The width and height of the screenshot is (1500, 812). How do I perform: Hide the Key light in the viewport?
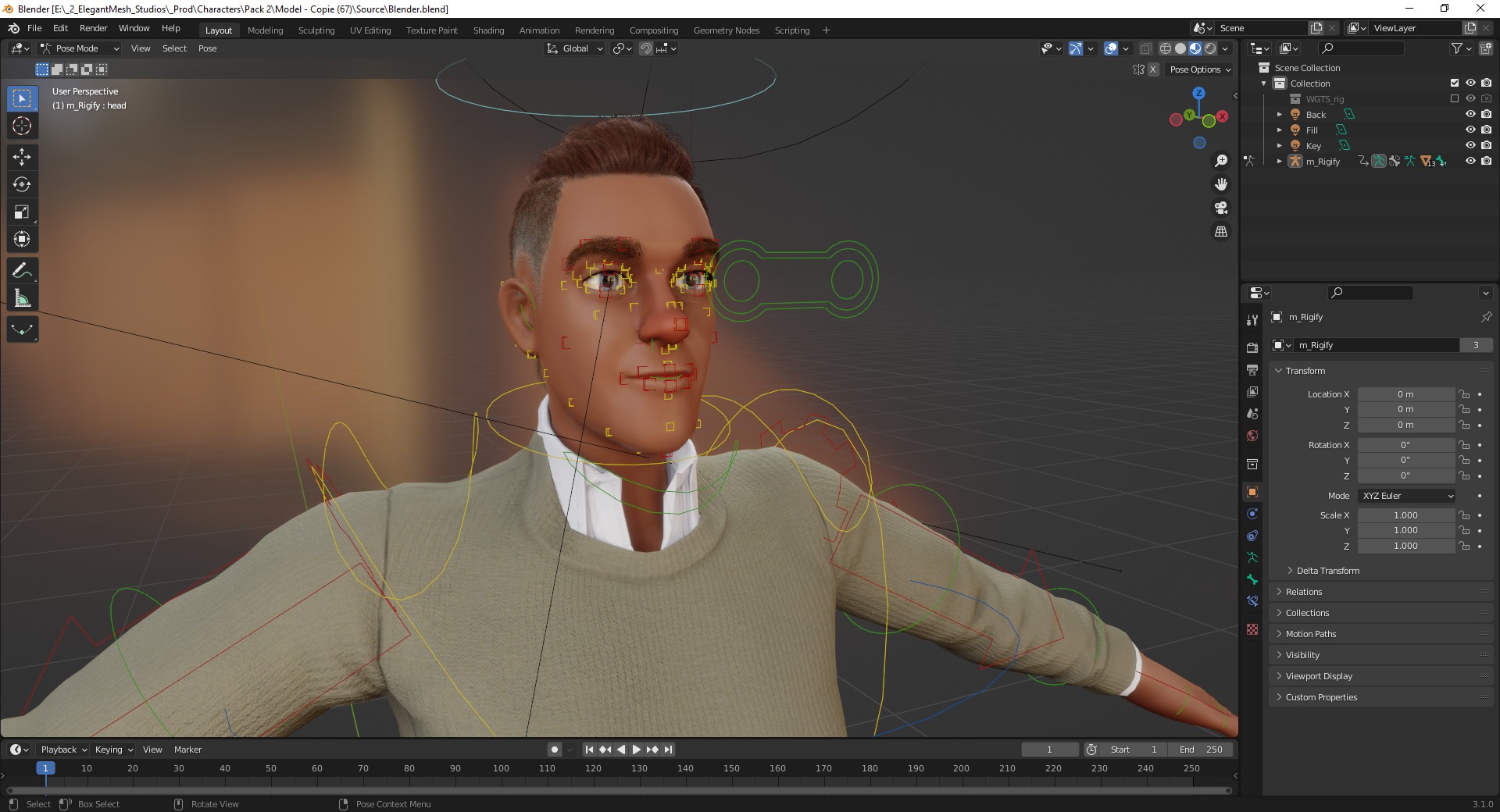[1470, 145]
